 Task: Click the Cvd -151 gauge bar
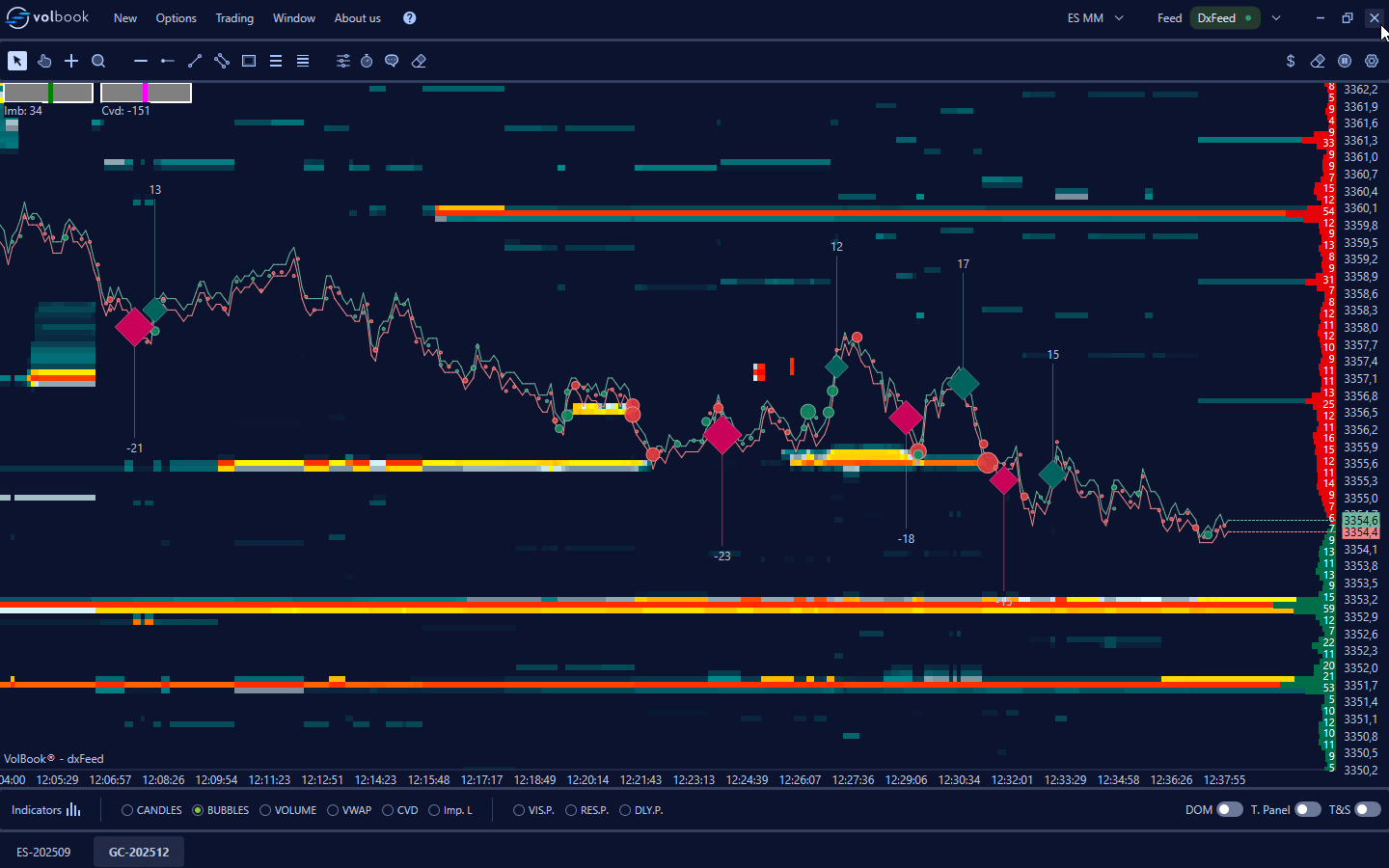(146, 93)
